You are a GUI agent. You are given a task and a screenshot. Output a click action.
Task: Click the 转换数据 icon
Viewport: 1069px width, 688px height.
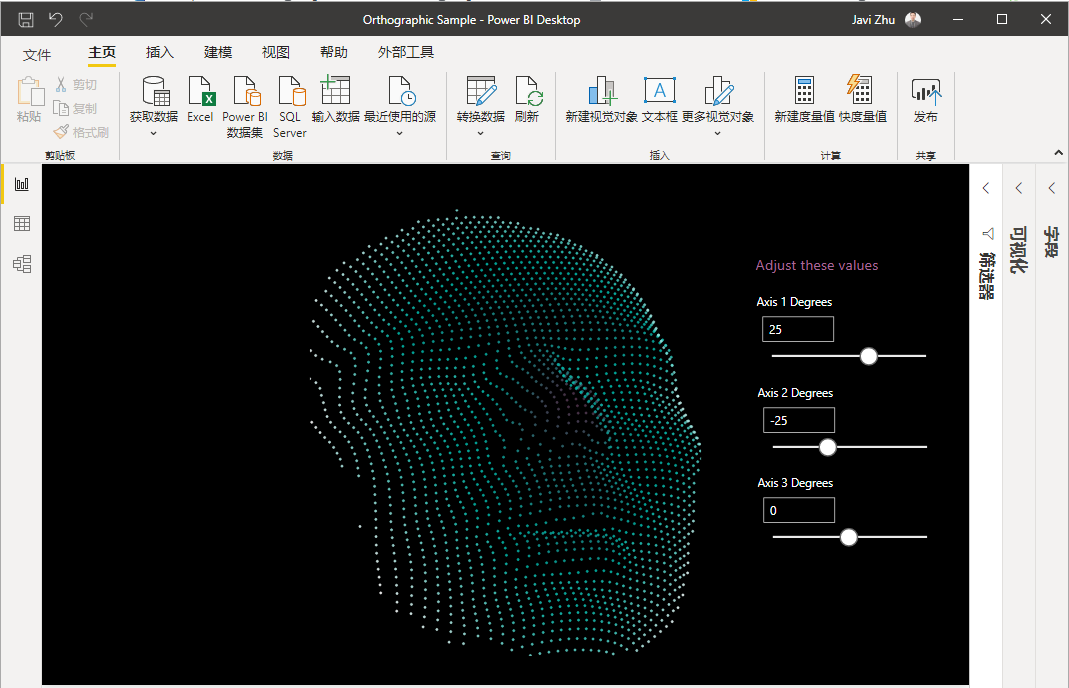click(481, 91)
